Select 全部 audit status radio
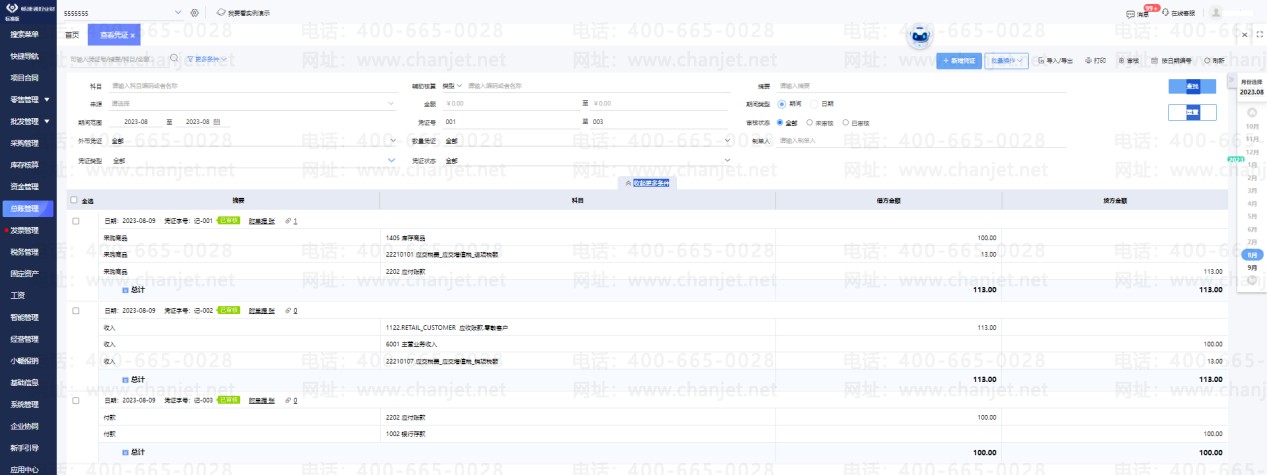1267x475 pixels. 780,122
